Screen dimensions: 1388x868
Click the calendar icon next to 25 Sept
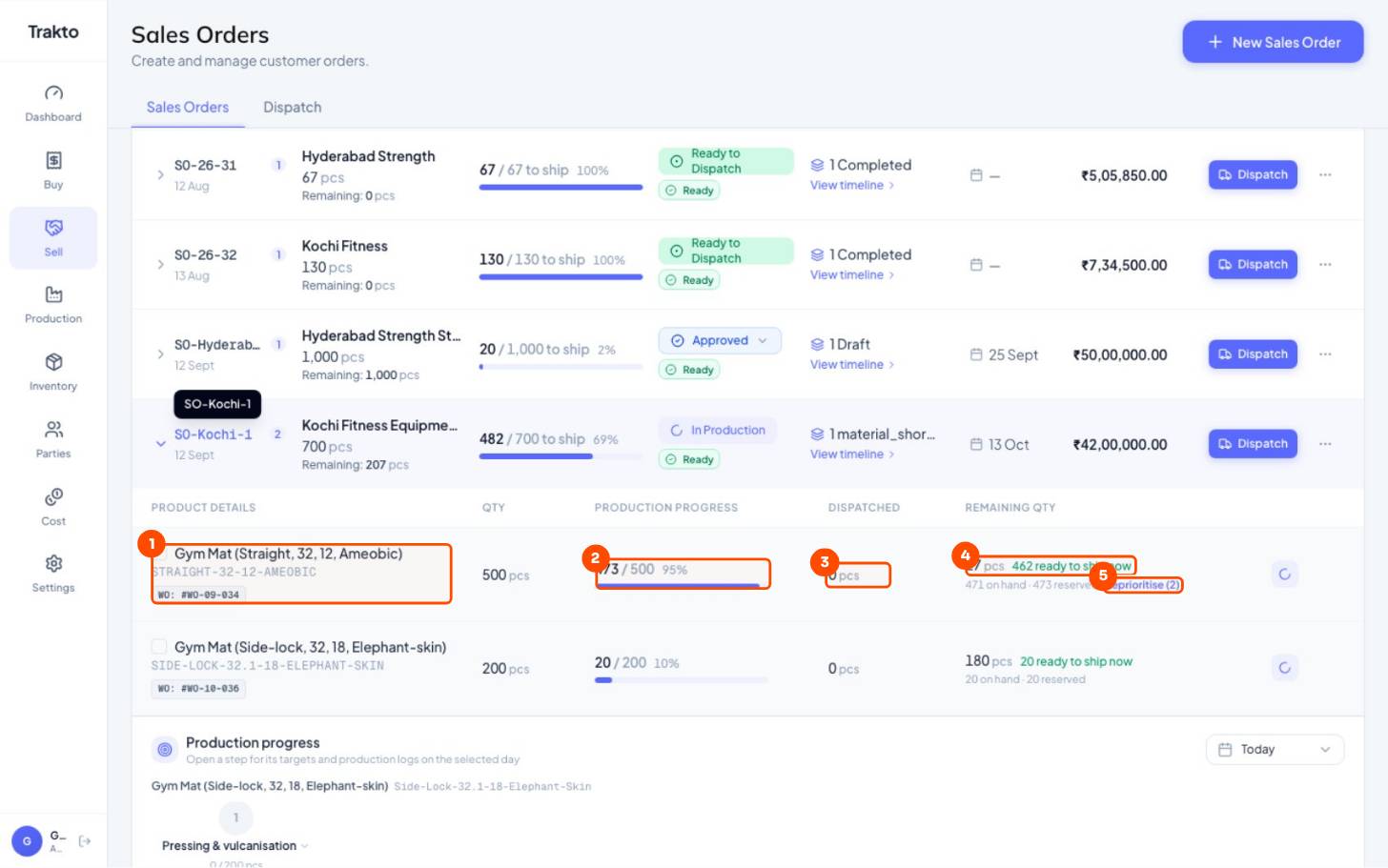click(x=976, y=354)
